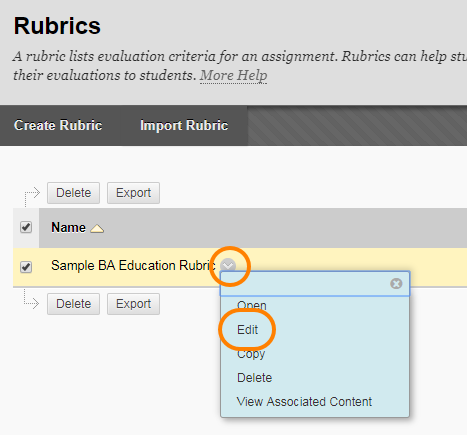Screen dimensions: 467x435
Task: Close the rubric context menu
Action: click(396, 284)
